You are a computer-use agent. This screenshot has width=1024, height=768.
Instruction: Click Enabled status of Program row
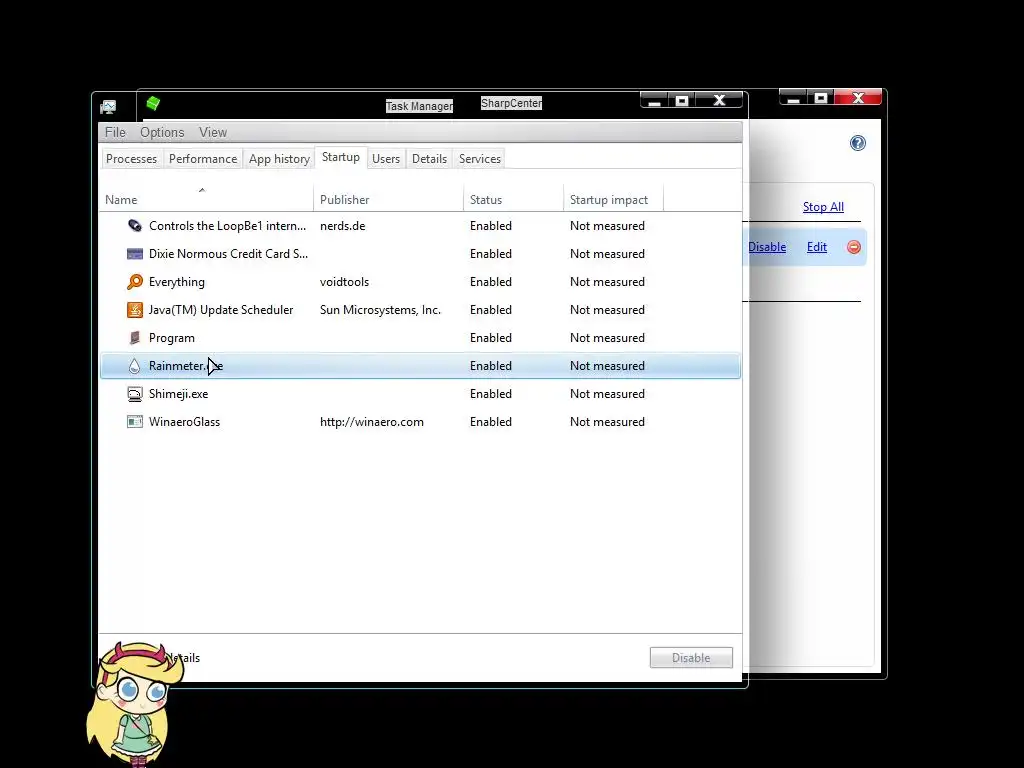490,338
